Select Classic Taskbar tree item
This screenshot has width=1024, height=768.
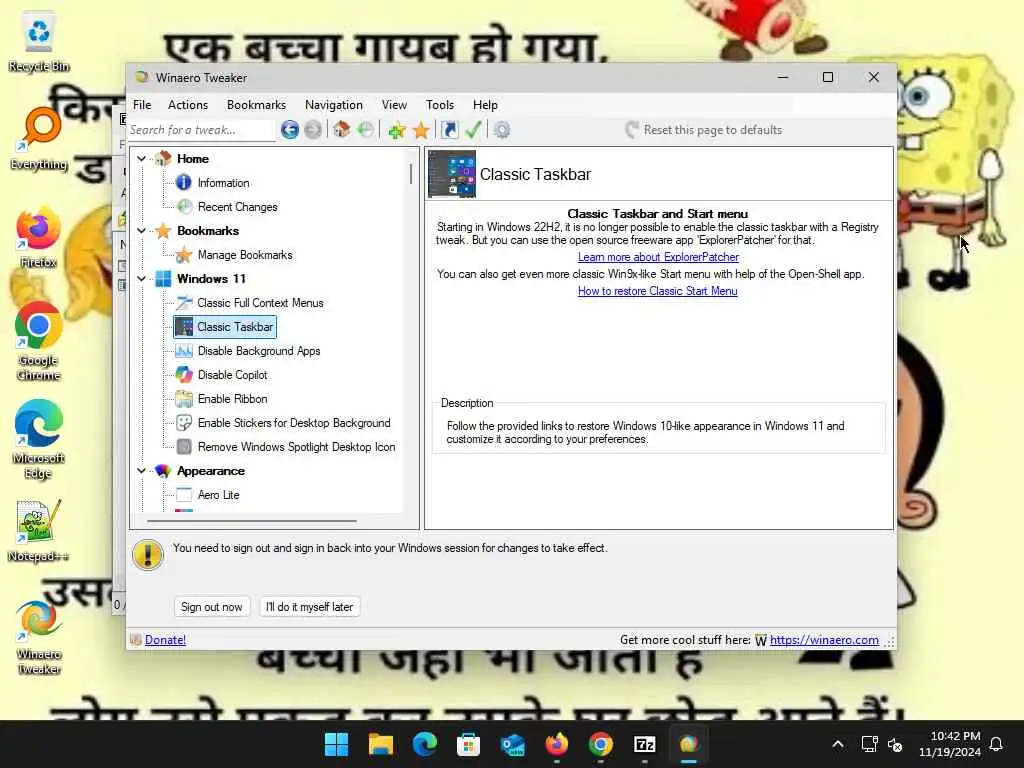[225, 327]
